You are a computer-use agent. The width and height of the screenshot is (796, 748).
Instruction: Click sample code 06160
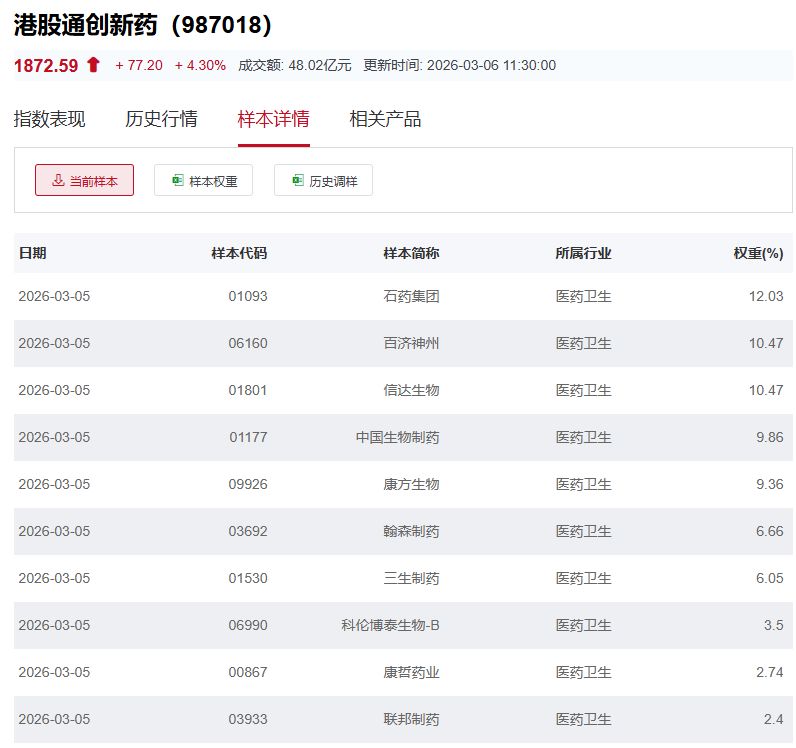(248, 343)
